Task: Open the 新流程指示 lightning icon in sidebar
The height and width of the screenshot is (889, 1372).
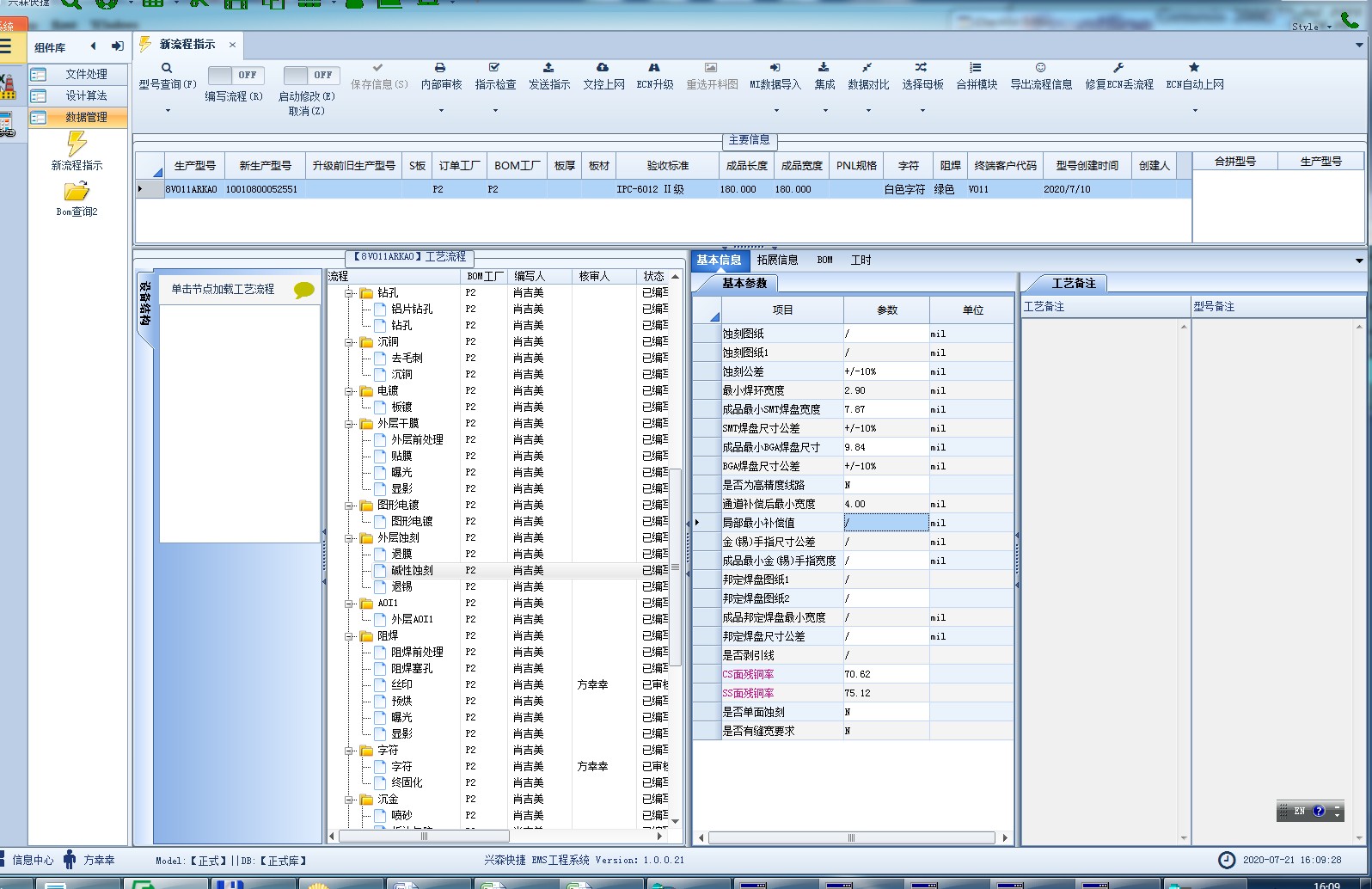Action: (x=77, y=144)
